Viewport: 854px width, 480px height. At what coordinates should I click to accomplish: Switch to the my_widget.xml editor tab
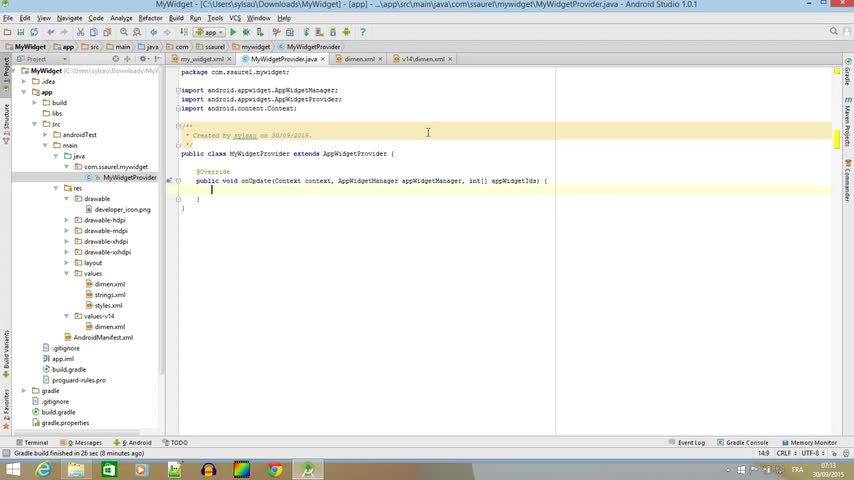[x=202, y=59]
